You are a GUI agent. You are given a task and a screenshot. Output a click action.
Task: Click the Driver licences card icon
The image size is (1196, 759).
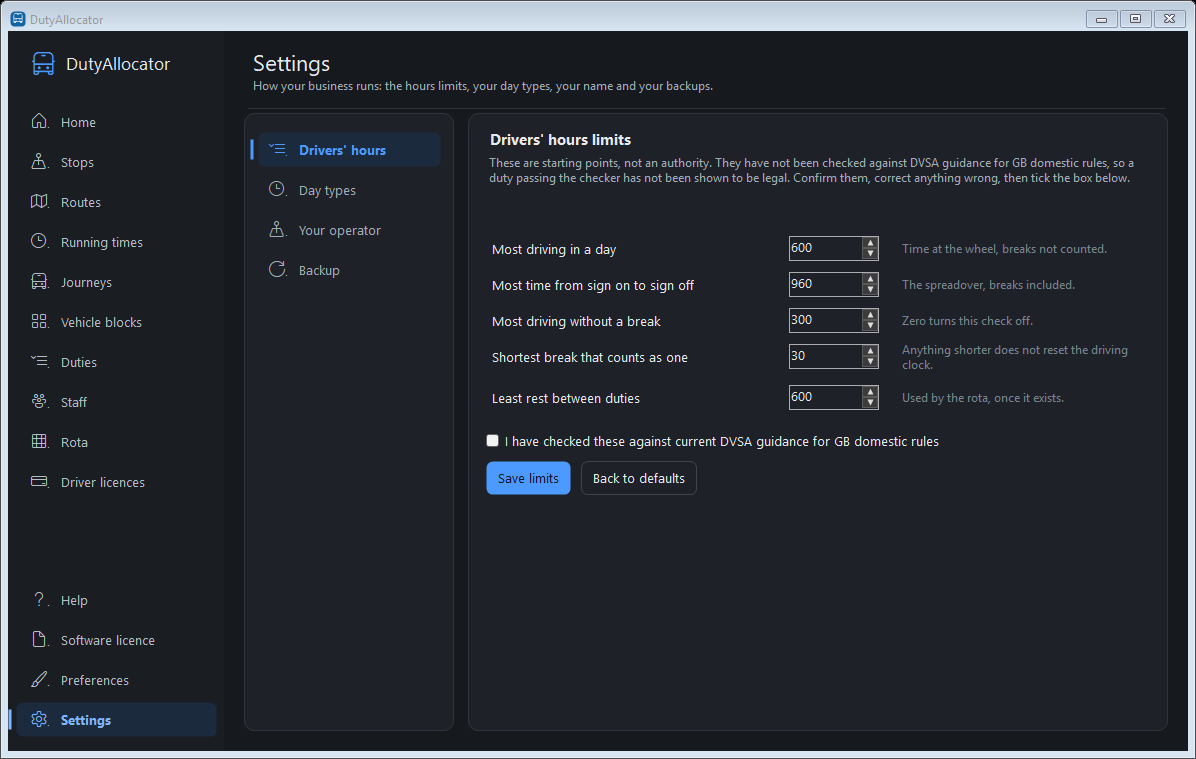(40, 481)
